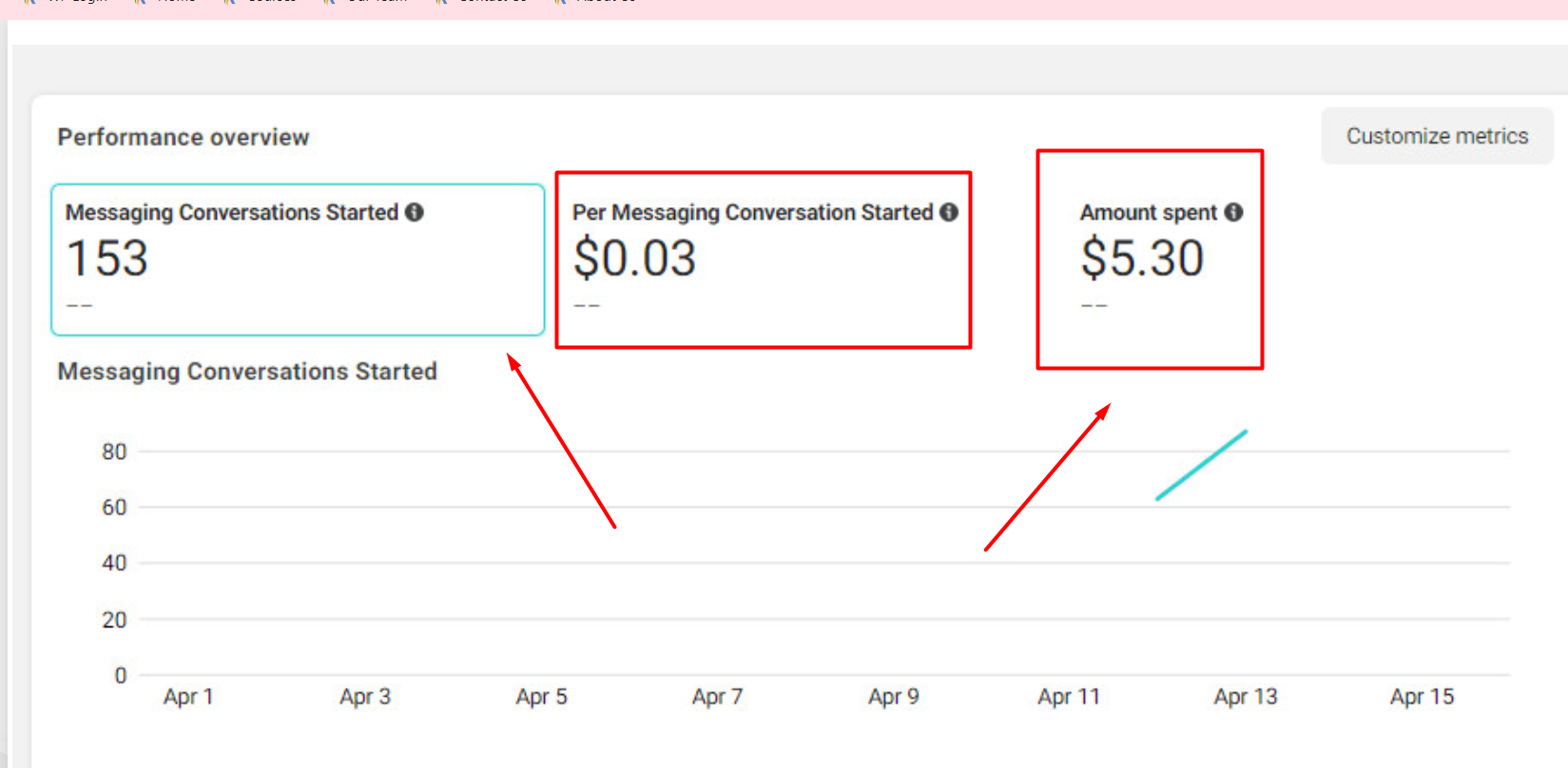
Task: Click the Apr 1 date on chart axis
Action: click(x=188, y=697)
